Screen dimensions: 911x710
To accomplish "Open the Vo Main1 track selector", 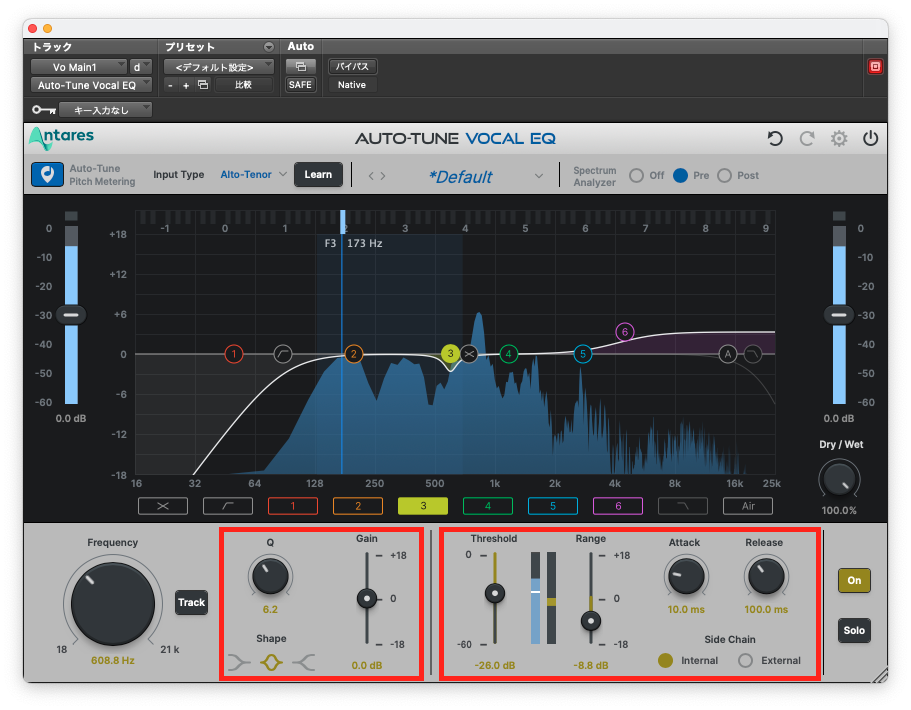I will coord(80,66).
